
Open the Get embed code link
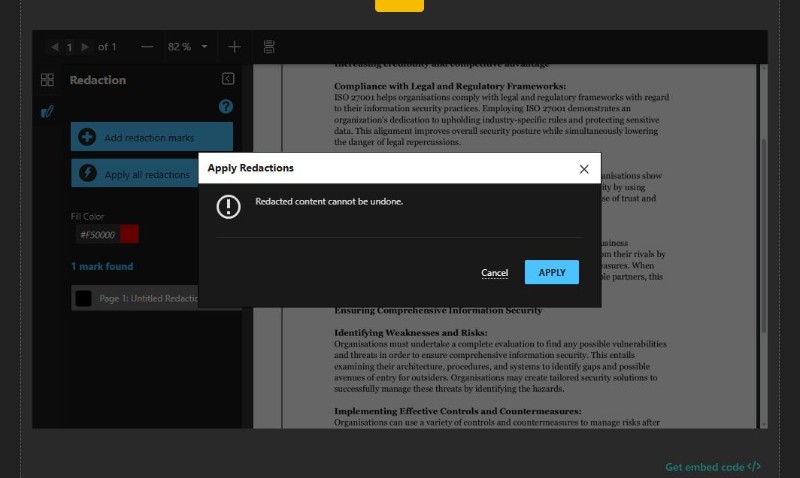[713, 467]
